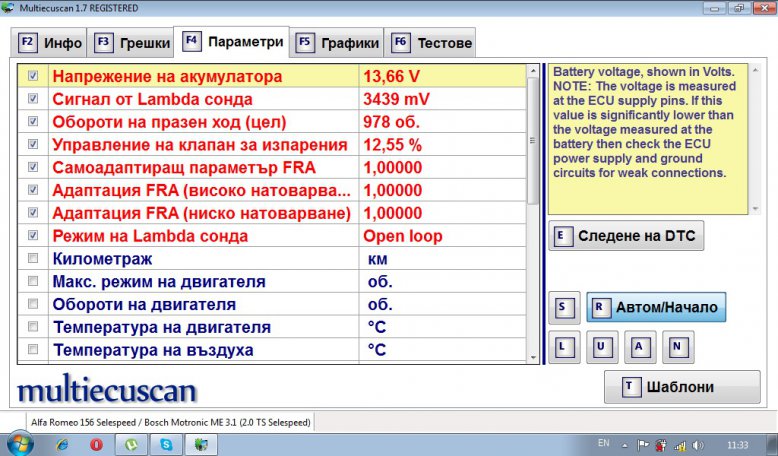778x456 pixels.
Task: Open Internet Explorer from the taskbar
Action: (x=62, y=443)
